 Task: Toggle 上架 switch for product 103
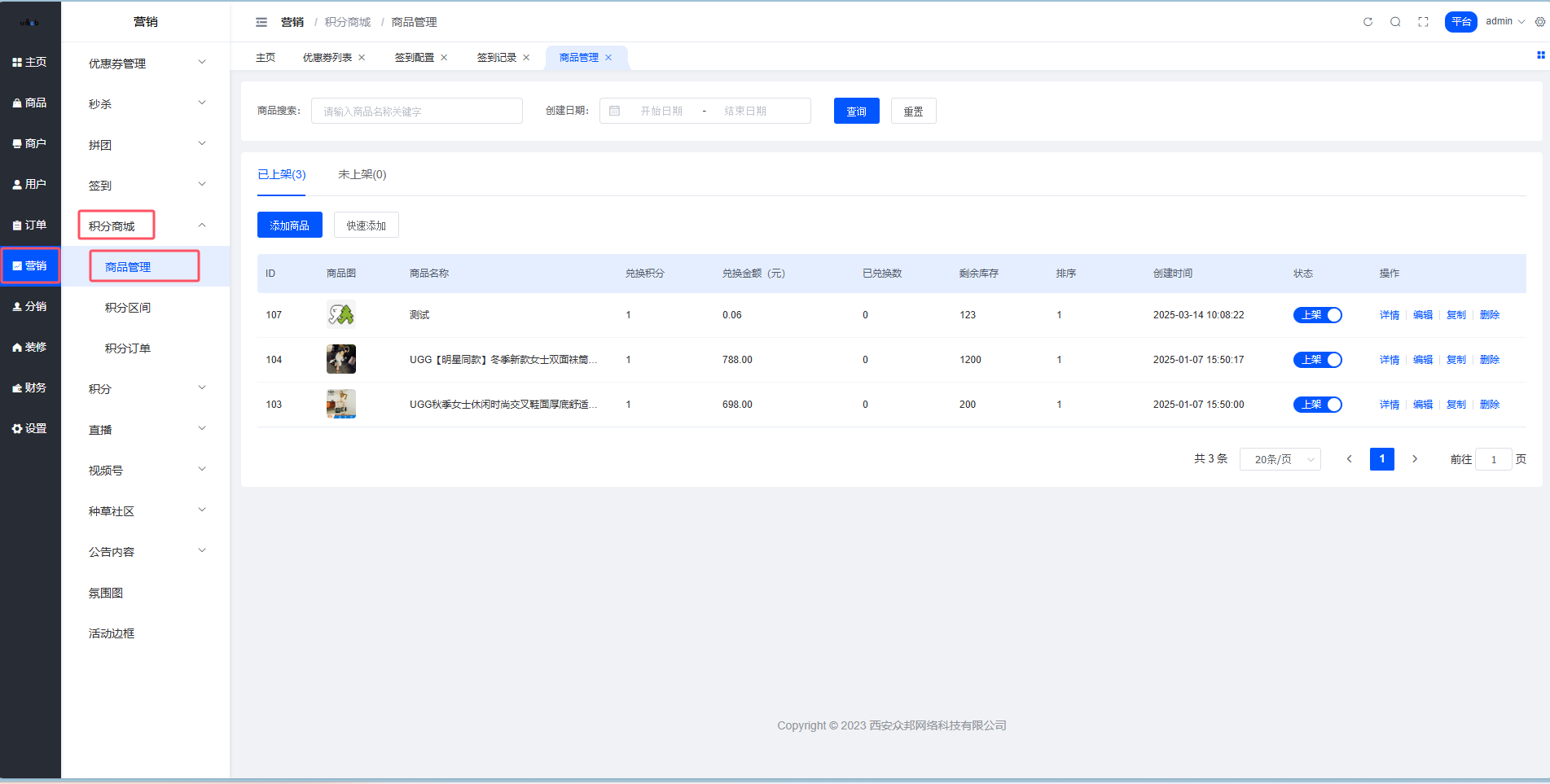1317,405
